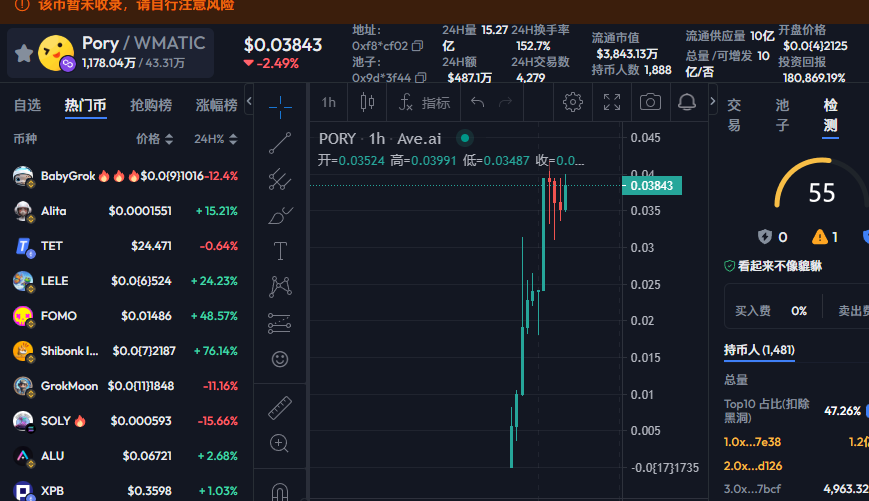Toggle the magnet mode tool
The image size is (869, 501).
coord(280,492)
